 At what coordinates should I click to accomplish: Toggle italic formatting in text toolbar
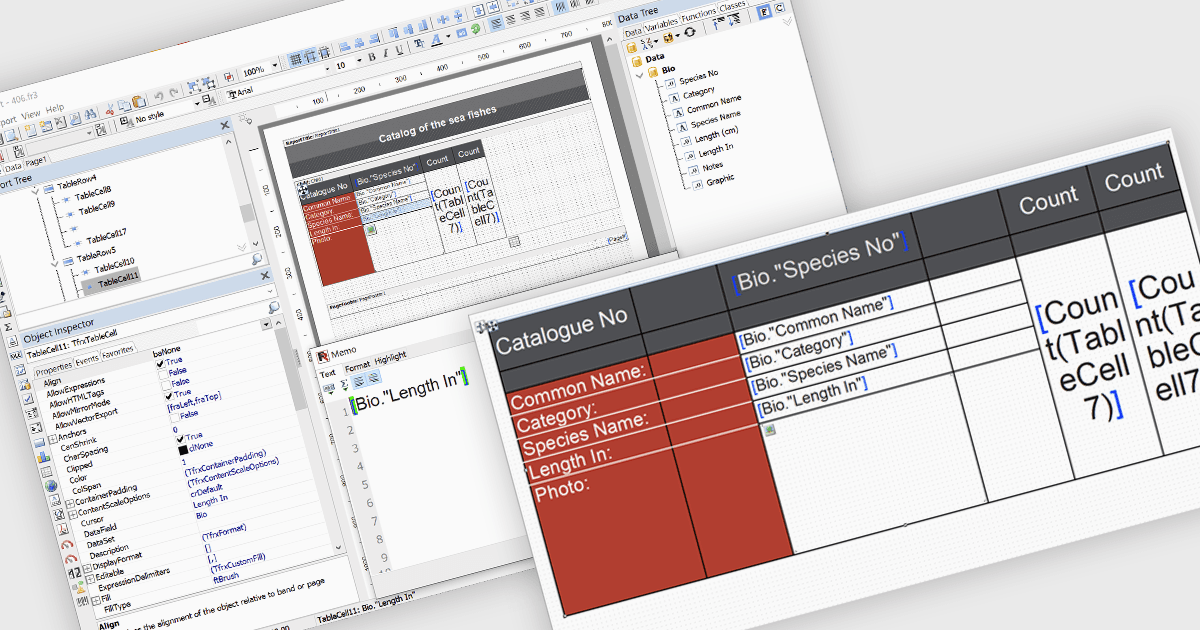[x=385, y=53]
